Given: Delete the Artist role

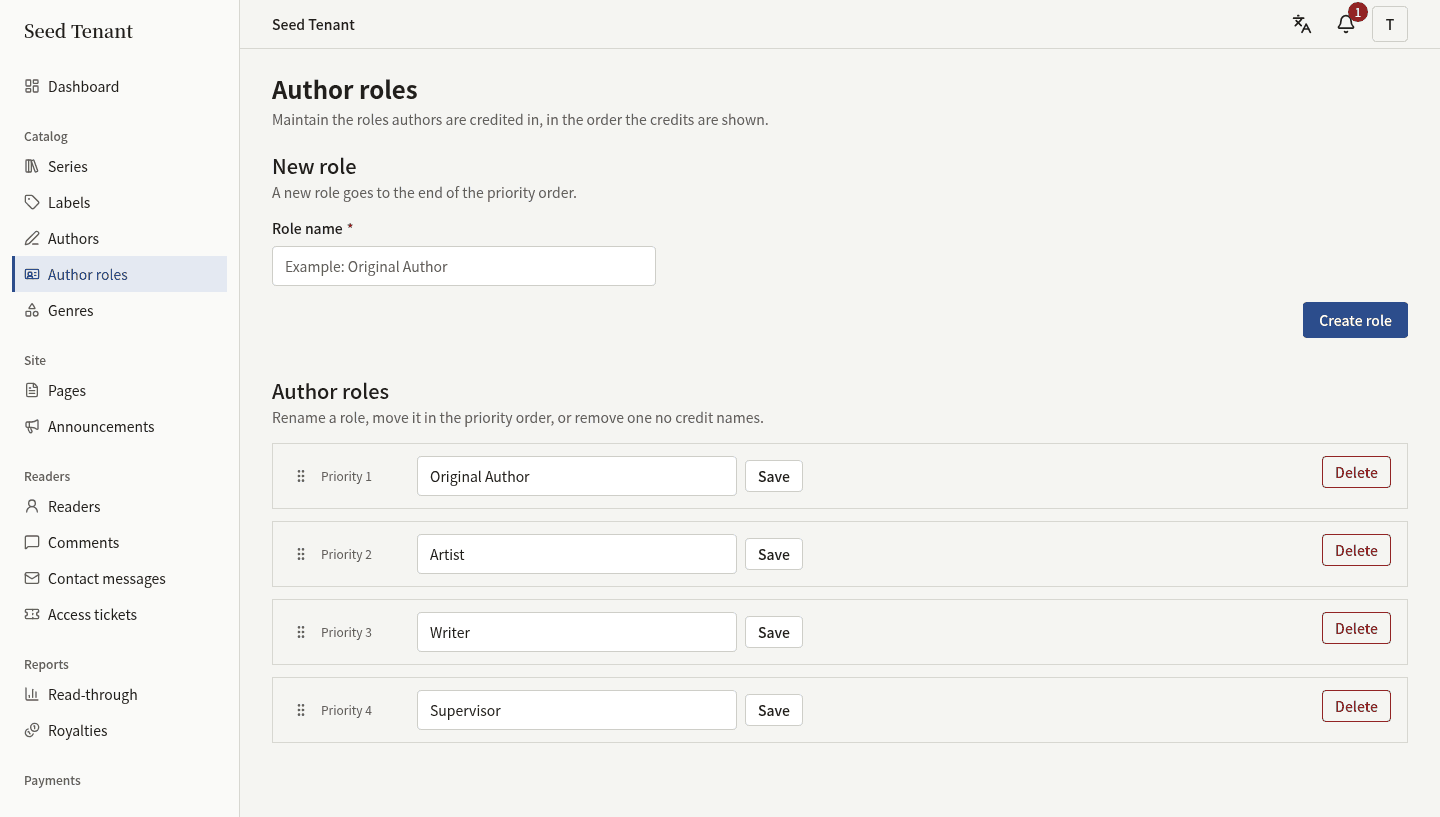Looking at the screenshot, I should click(1356, 550).
